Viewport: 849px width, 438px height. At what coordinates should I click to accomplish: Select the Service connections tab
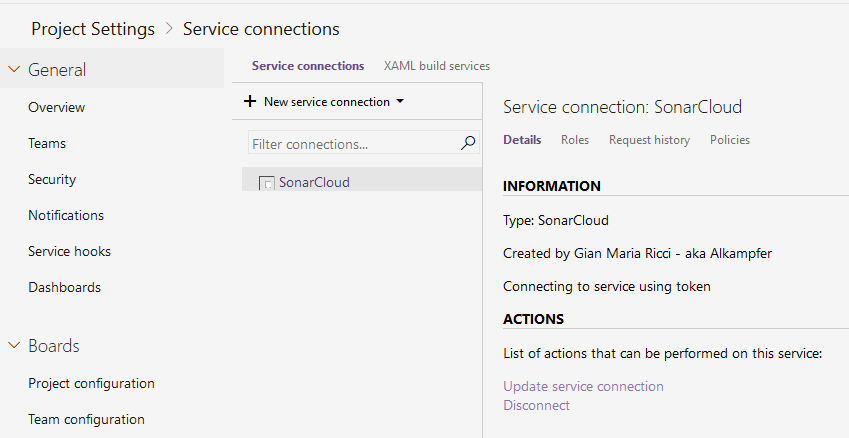coord(308,66)
